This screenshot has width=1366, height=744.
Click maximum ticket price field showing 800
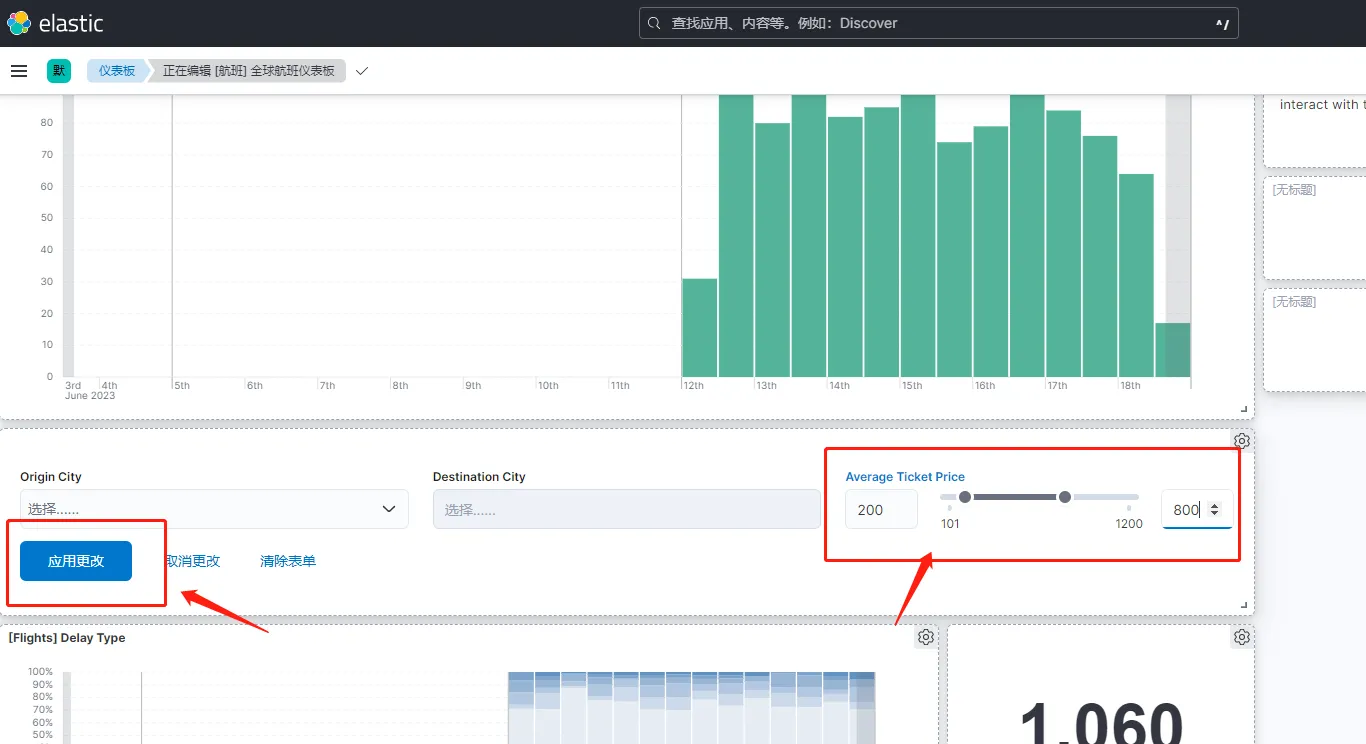coord(1197,510)
